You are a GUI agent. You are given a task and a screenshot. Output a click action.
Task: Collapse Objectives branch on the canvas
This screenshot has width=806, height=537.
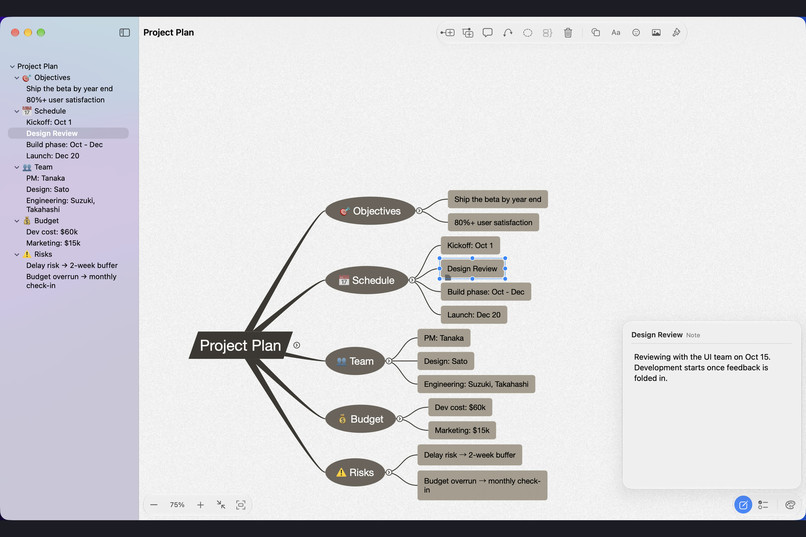[x=419, y=211]
